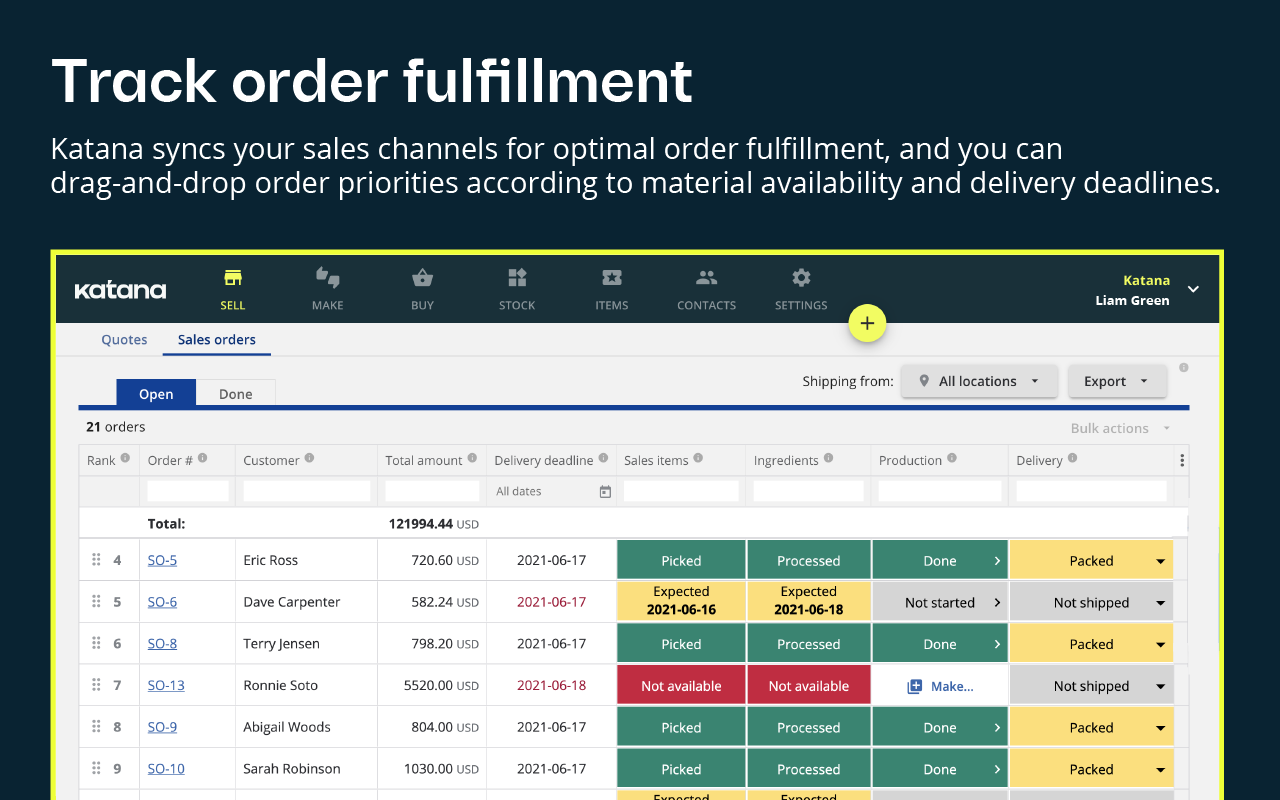Click the info icon next to Sales items
Viewport: 1280px width, 800px height.
point(698,458)
